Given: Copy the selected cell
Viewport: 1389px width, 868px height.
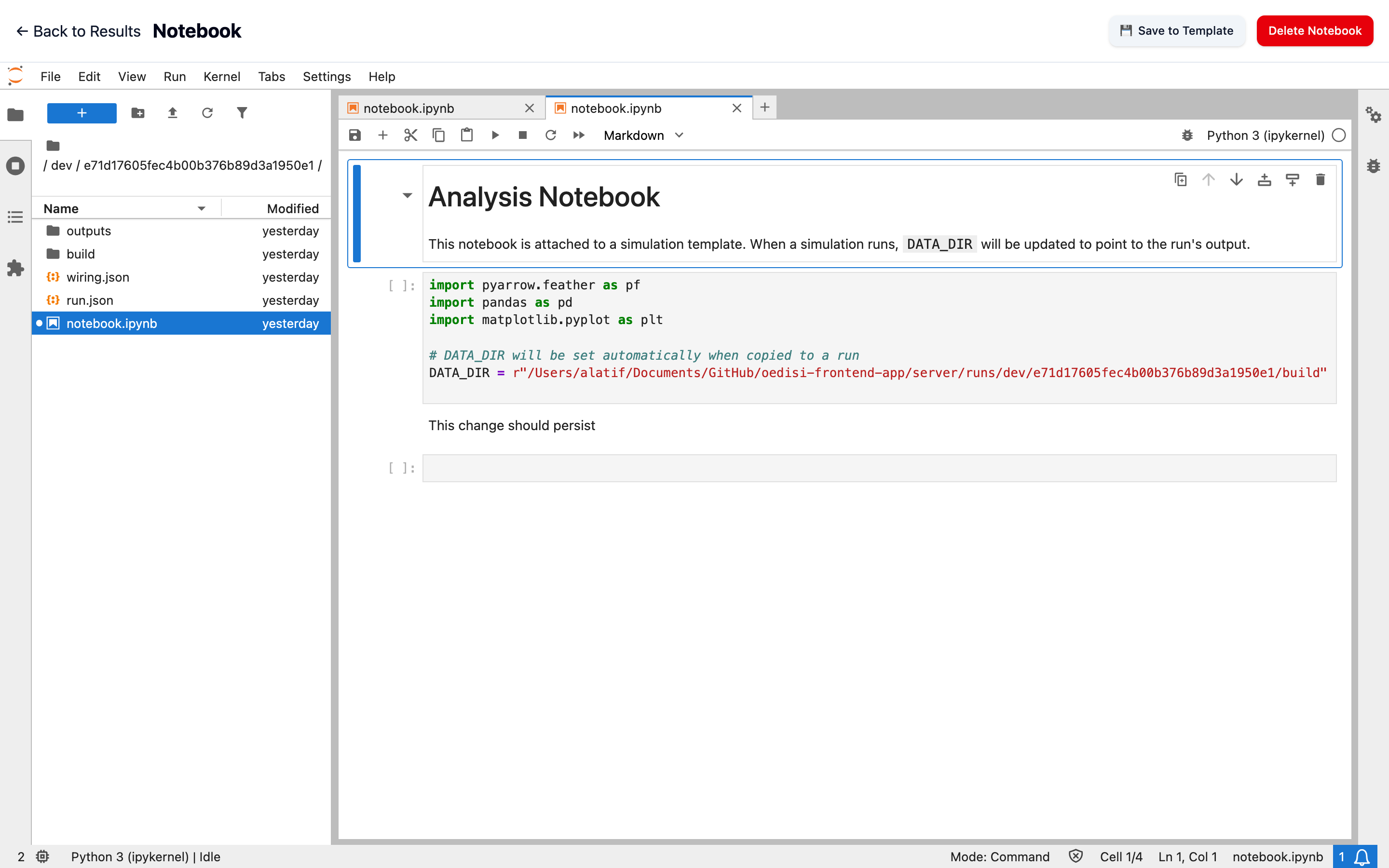Looking at the screenshot, I should pyautogui.click(x=438, y=136).
